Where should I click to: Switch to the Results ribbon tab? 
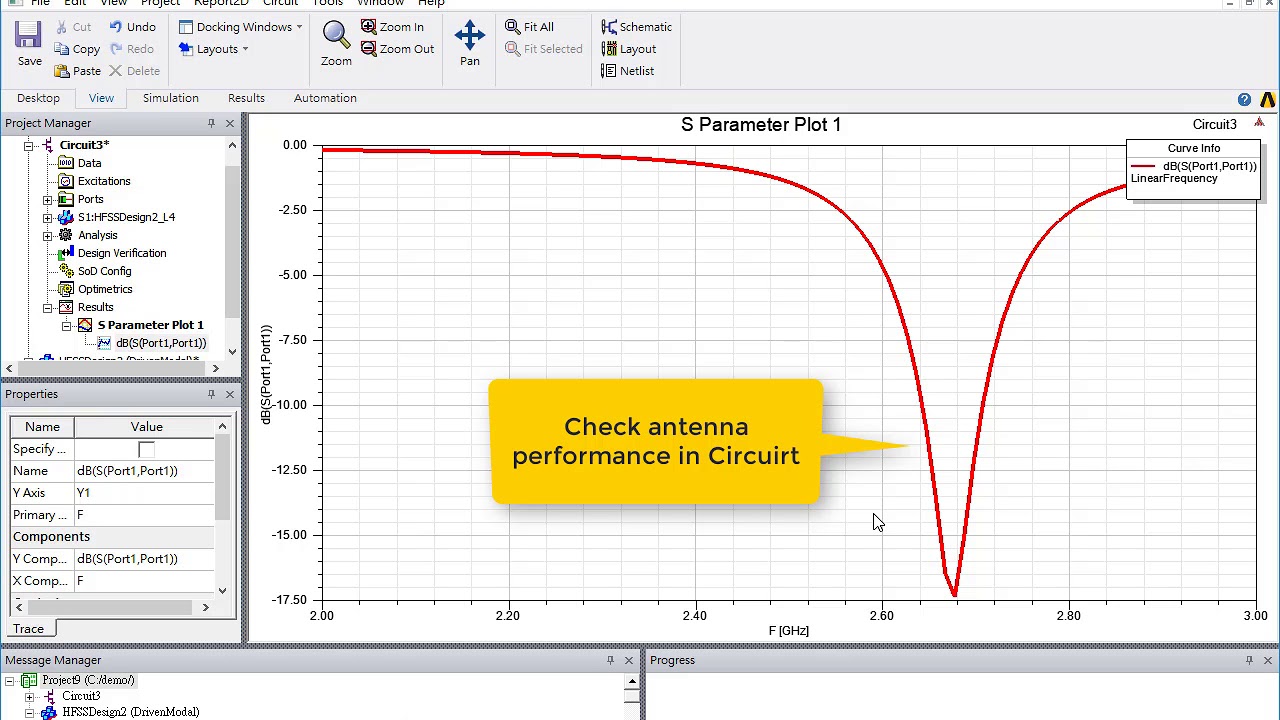(246, 98)
